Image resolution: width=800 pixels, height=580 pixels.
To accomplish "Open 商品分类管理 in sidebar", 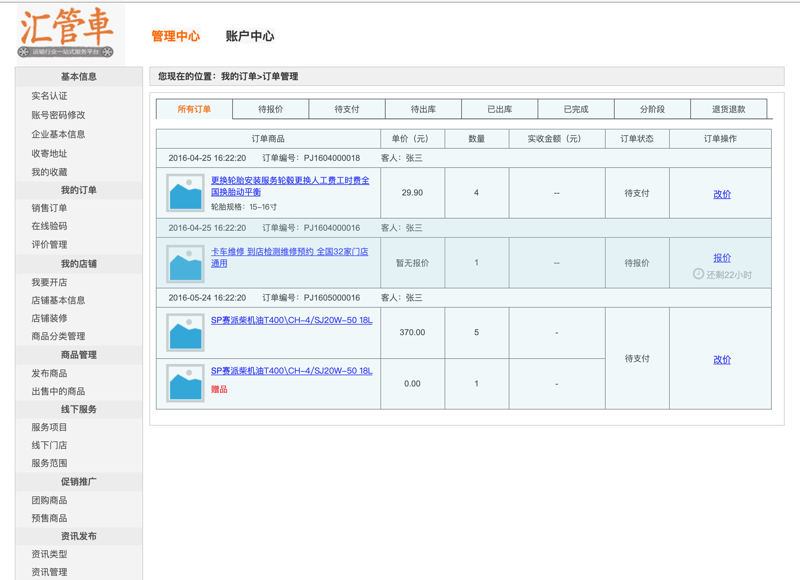I will click(x=58, y=336).
